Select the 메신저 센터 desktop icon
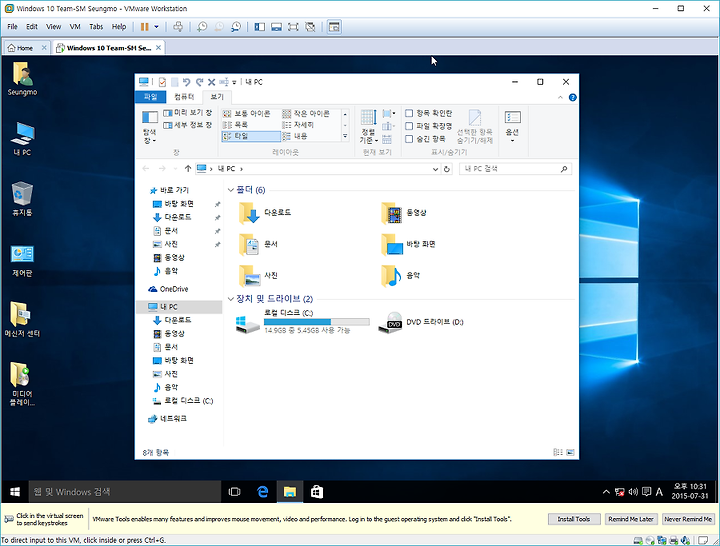Image resolution: width=720 pixels, height=546 pixels. pyautogui.click(x=22, y=320)
